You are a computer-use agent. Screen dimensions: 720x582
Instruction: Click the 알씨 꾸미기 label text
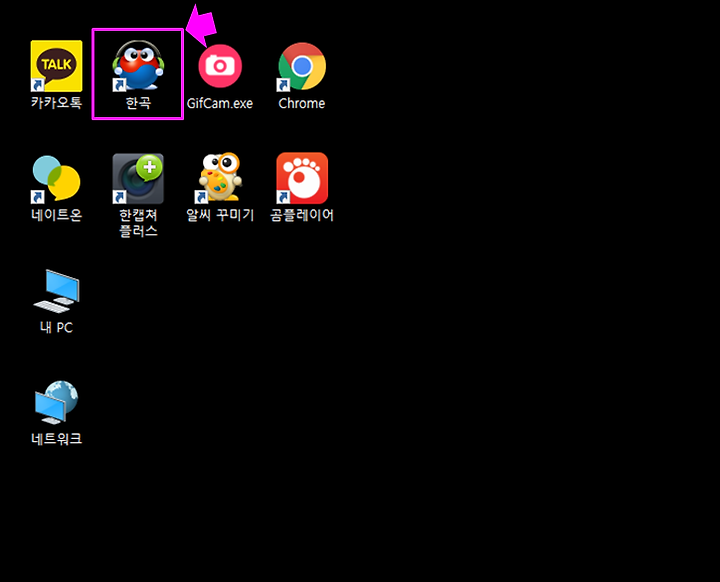coord(220,215)
